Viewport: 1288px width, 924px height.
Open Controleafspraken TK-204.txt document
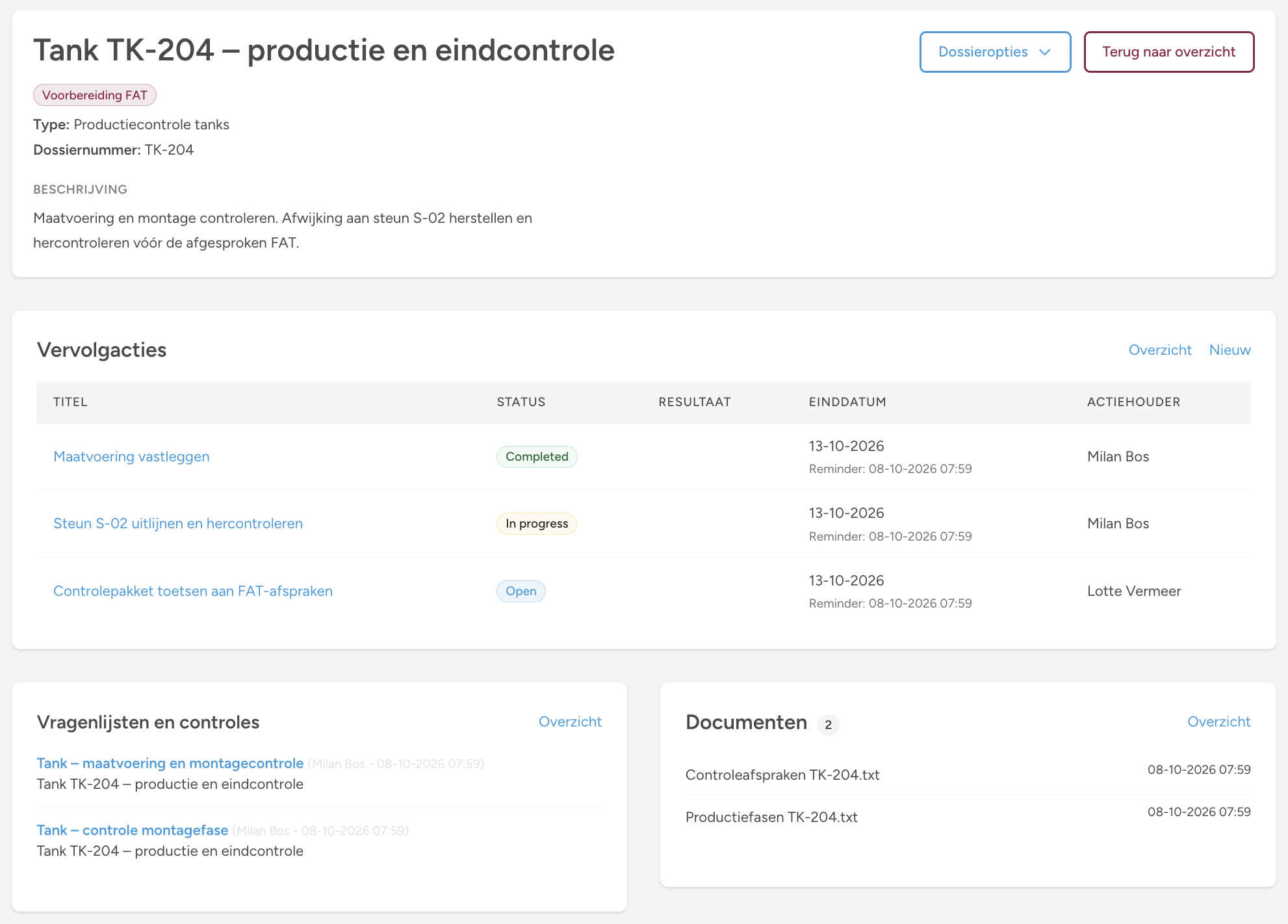point(782,775)
